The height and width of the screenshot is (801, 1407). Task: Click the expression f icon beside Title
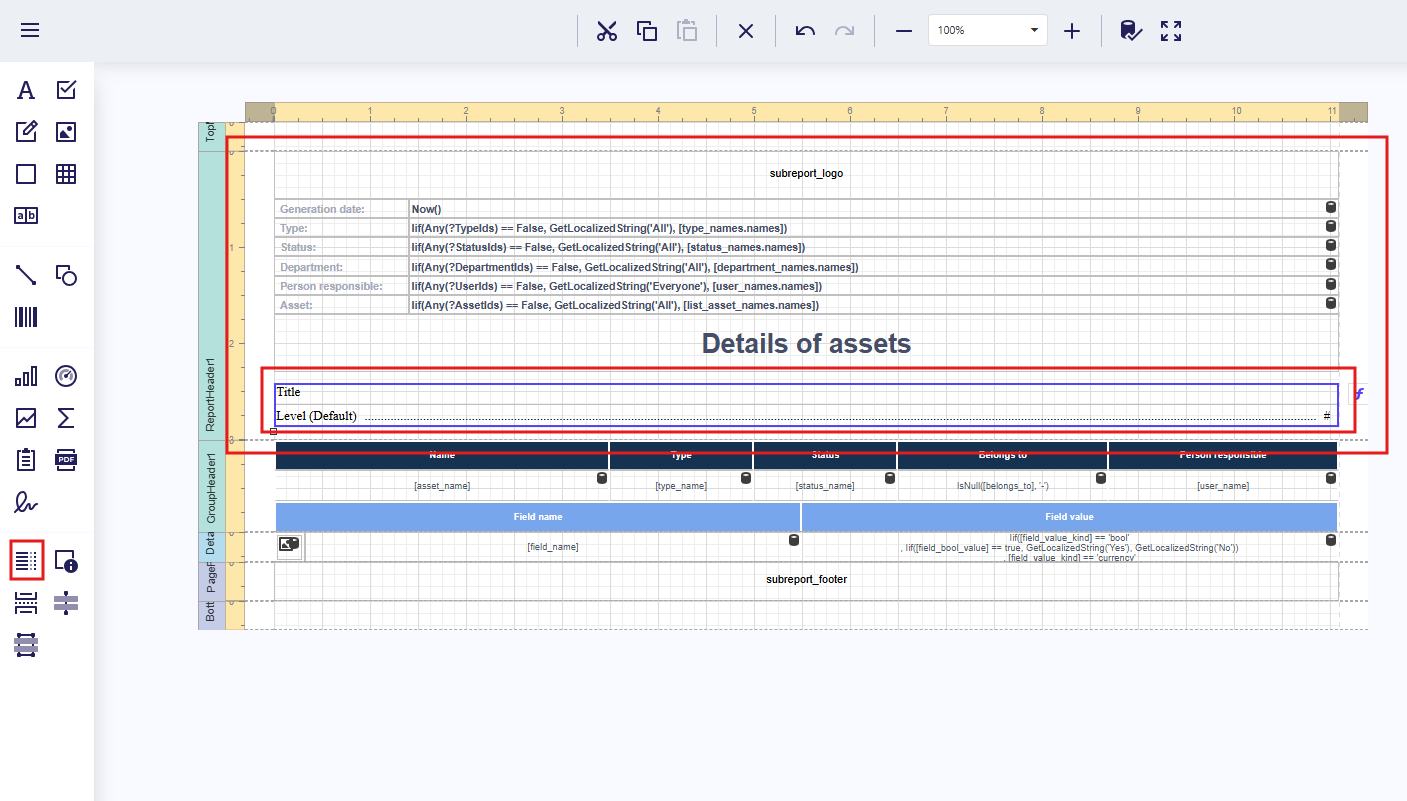coord(1358,394)
